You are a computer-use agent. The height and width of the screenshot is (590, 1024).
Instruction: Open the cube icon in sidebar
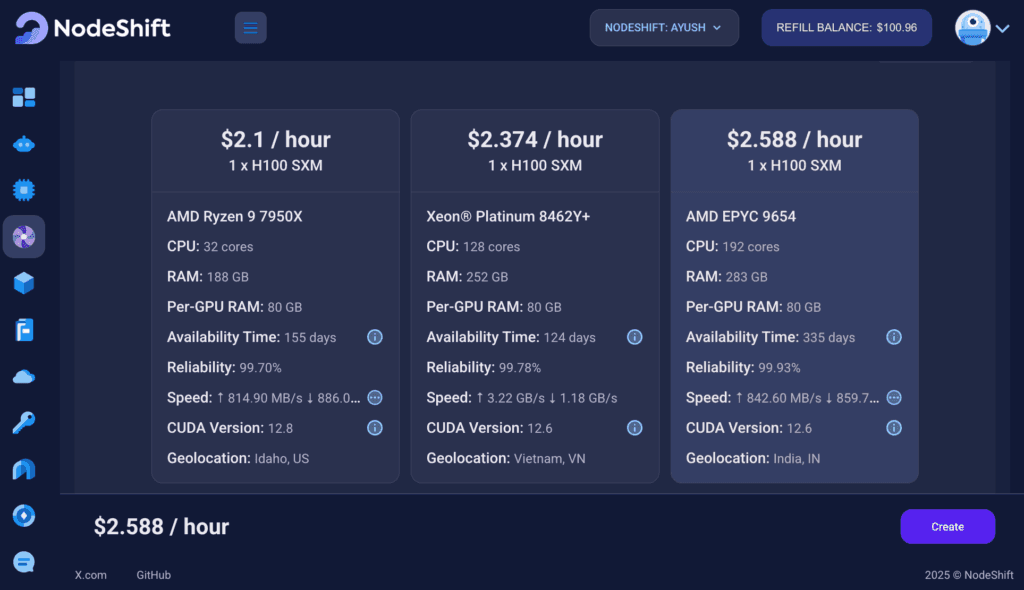24,283
